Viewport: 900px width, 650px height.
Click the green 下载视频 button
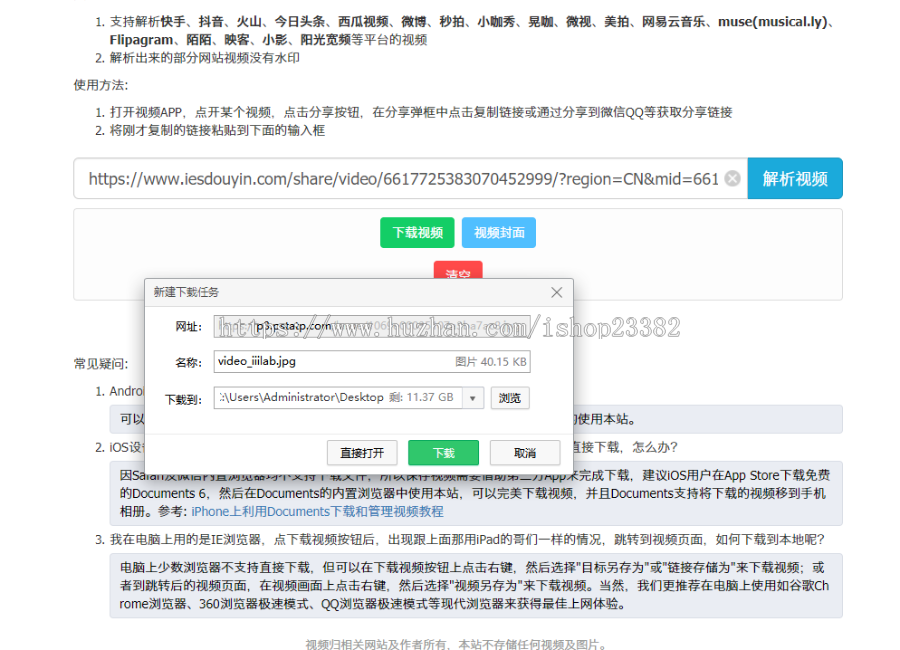click(417, 232)
